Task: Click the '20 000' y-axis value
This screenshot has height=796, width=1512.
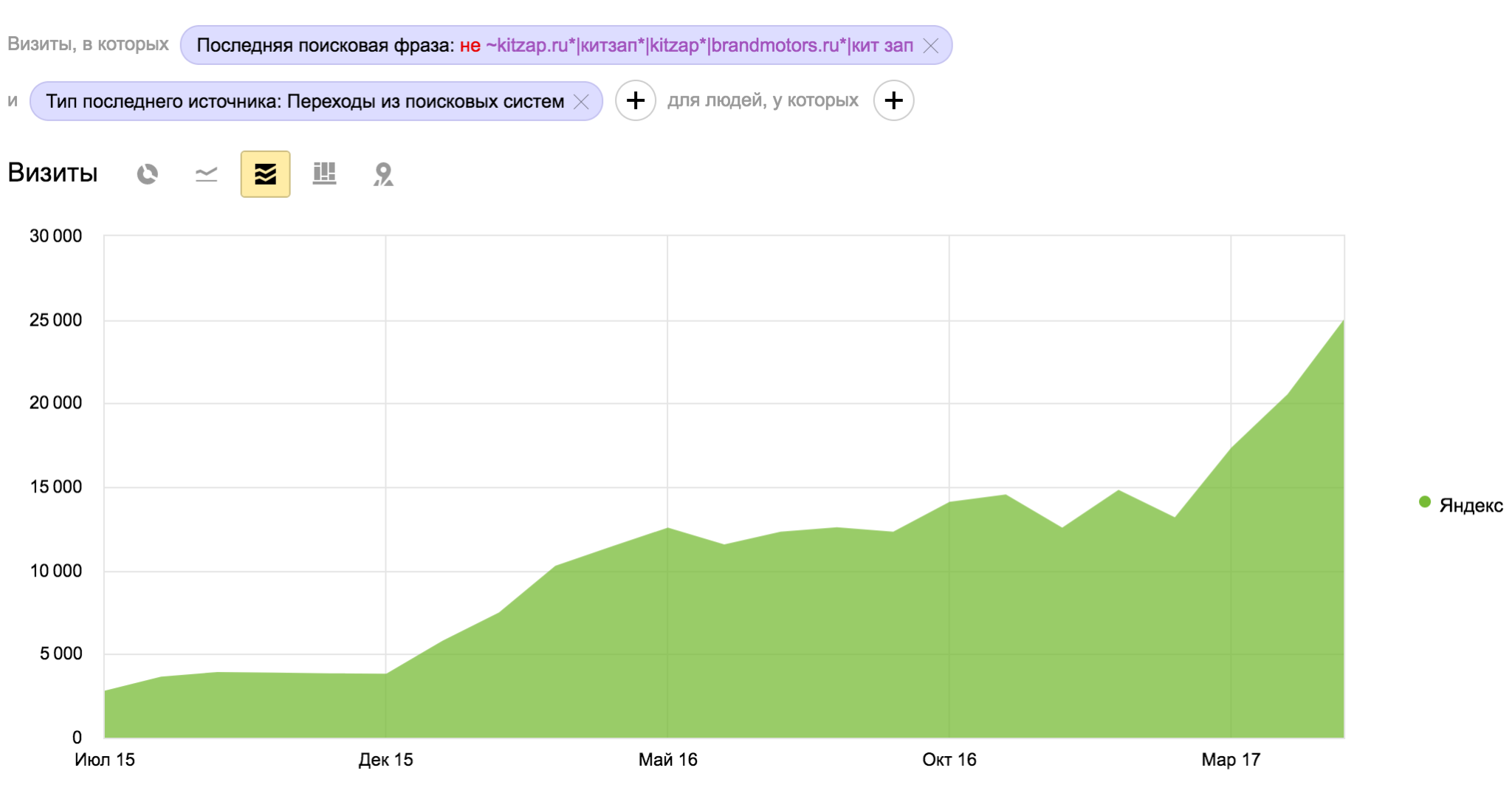Action: (55, 403)
